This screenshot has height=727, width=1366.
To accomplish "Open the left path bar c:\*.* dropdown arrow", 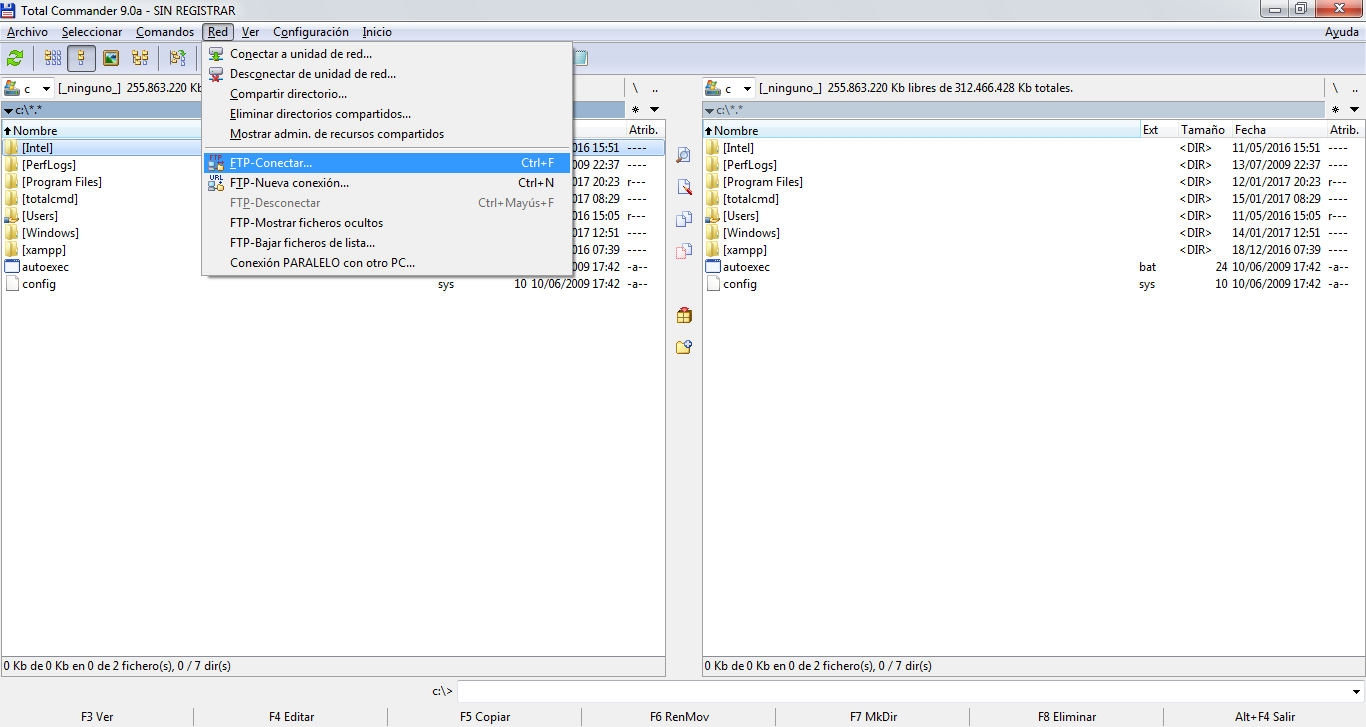I will click(8, 110).
